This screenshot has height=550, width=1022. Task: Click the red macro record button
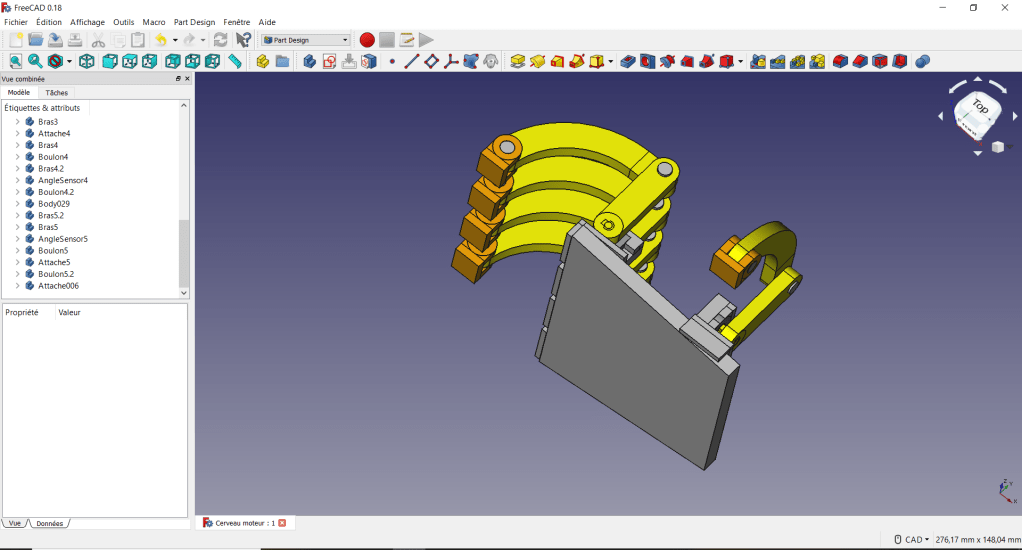click(367, 40)
